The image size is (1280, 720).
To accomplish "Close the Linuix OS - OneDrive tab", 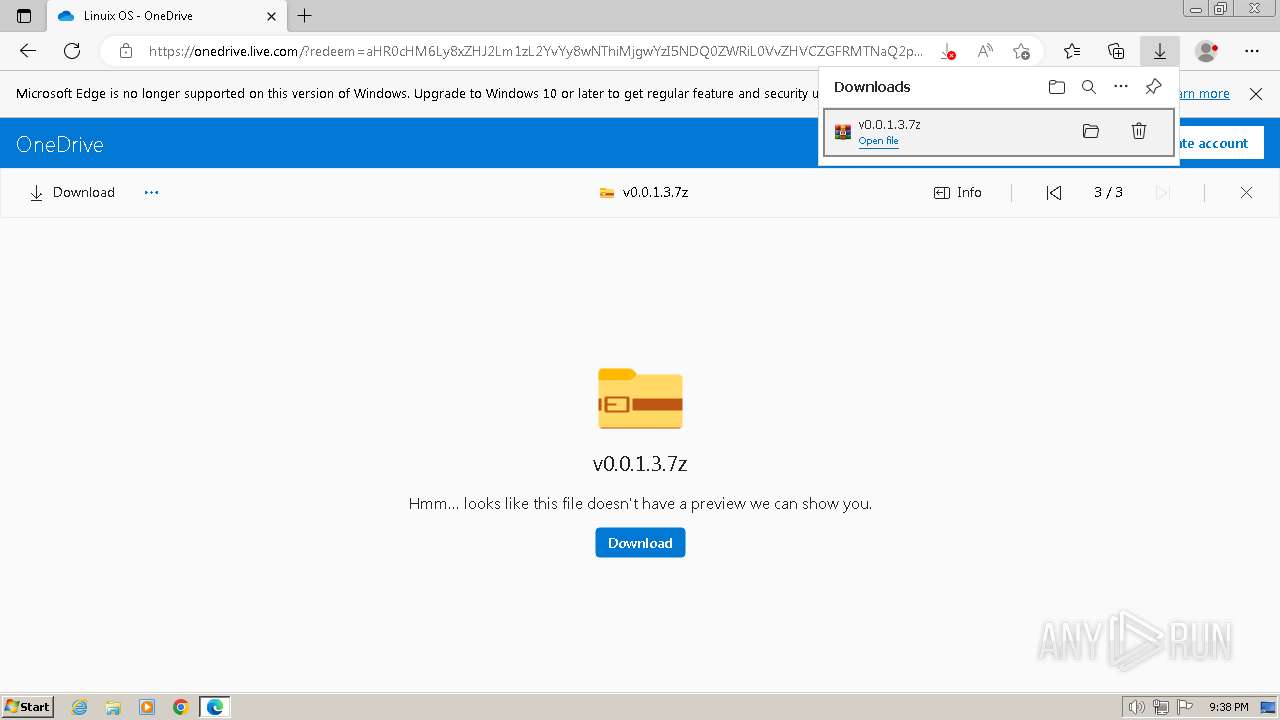I will coord(272,16).
